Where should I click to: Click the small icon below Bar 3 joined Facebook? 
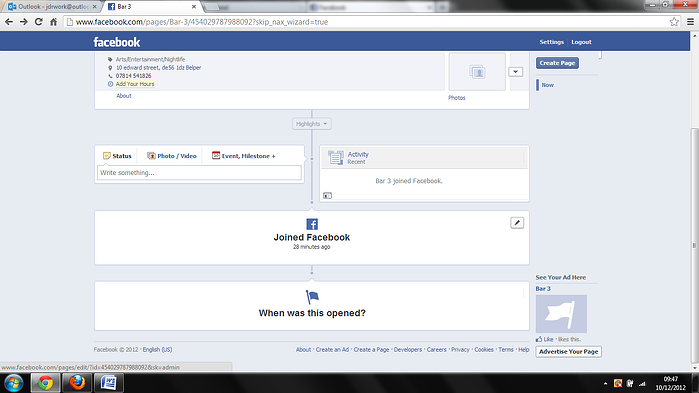coord(328,196)
